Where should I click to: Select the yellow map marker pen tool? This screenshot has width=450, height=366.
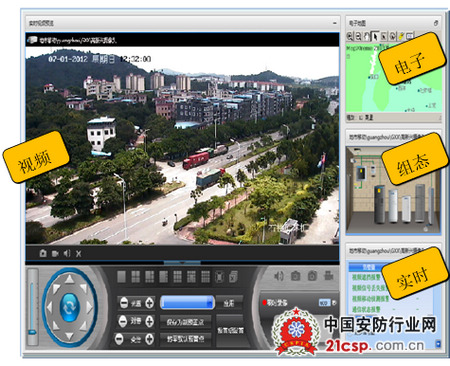click(401, 36)
